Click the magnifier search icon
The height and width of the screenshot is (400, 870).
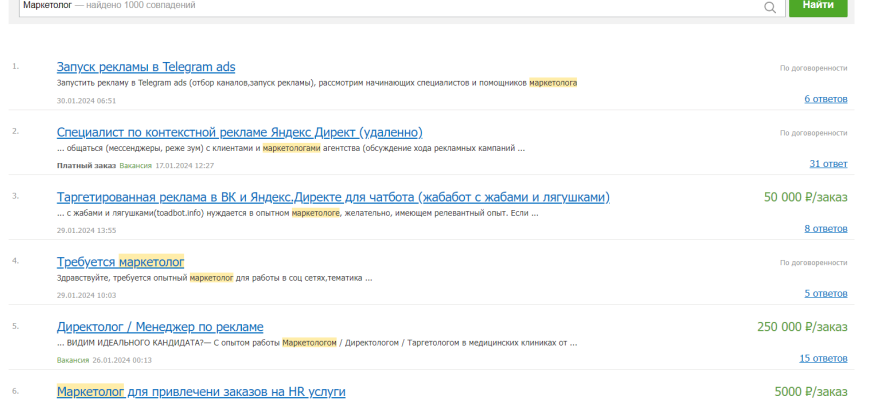tap(770, 7)
